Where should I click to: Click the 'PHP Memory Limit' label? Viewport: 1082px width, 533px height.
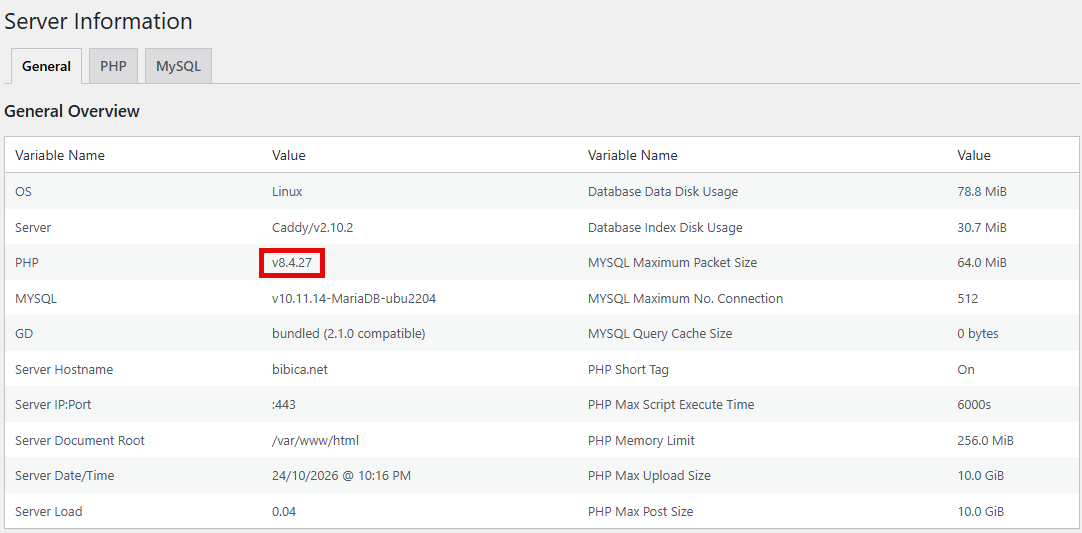(641, 440)
